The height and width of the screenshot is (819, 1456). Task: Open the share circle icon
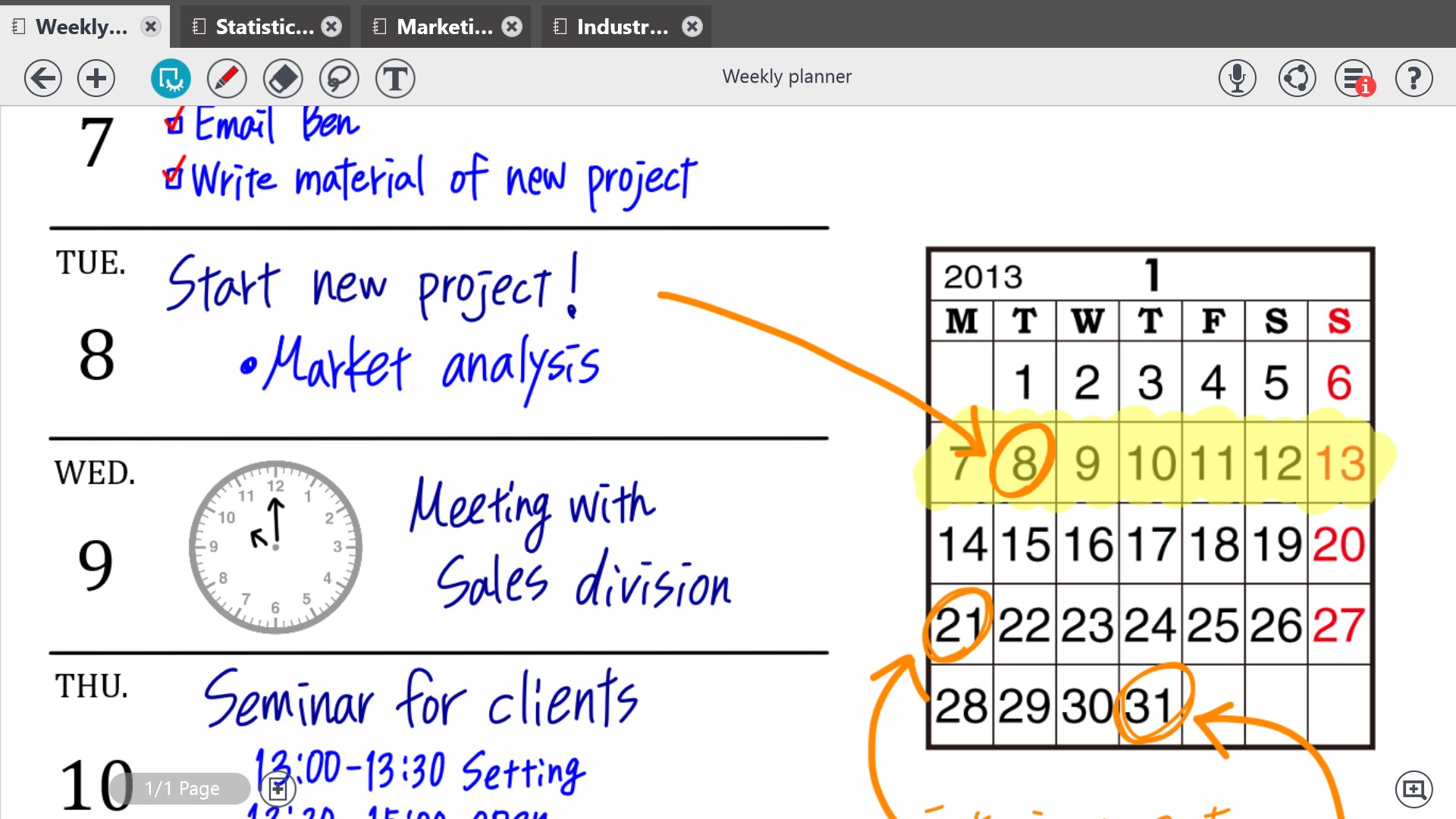coord(1297,78)
